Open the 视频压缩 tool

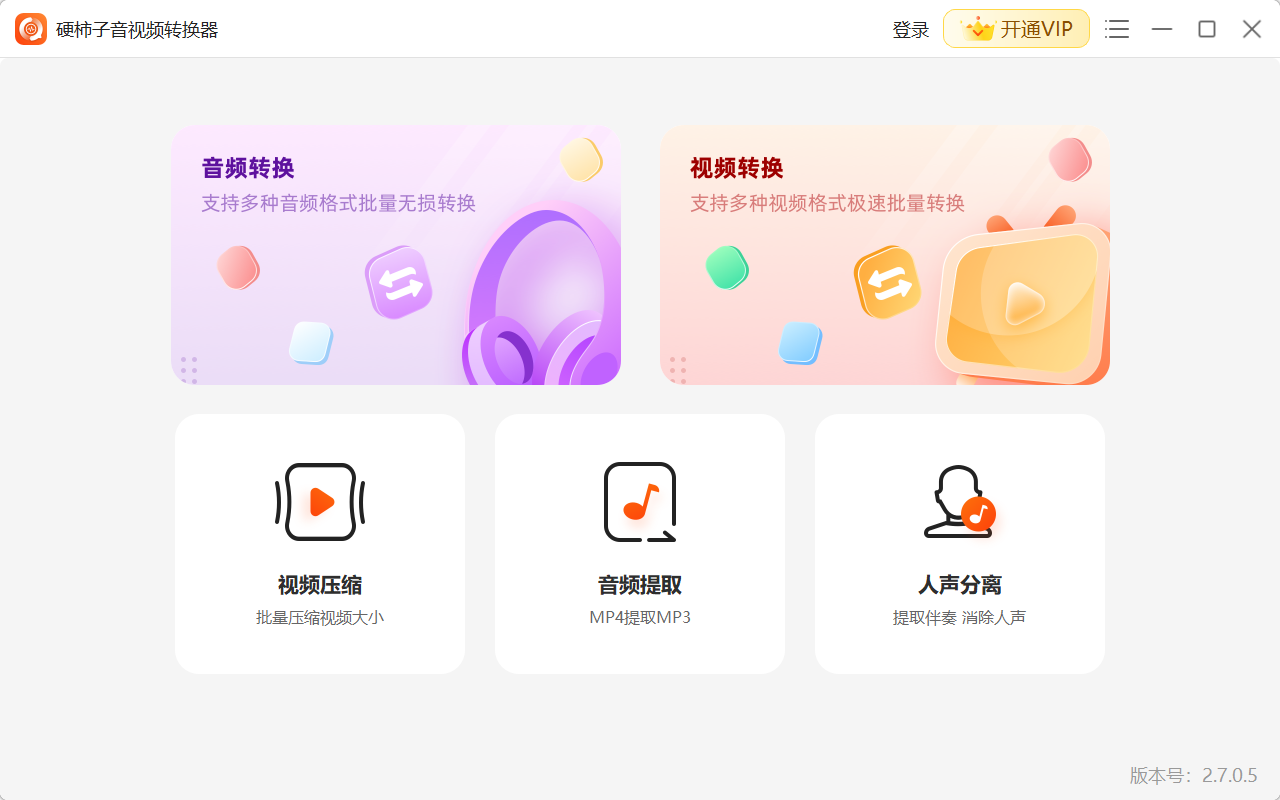pyautogui.click(x=320, y=544)
